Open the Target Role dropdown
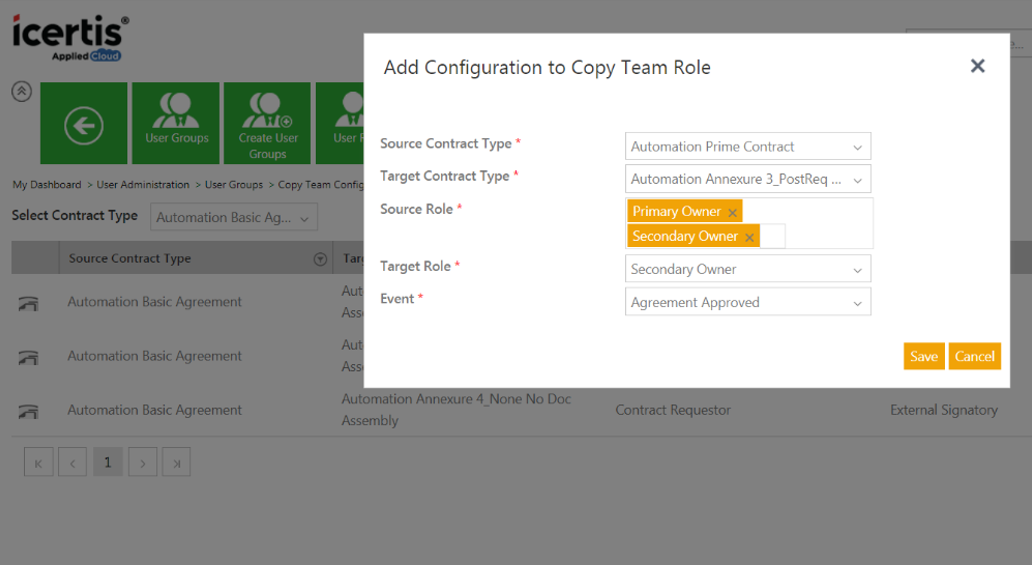The width and height of the screenshot is (1032, 565). (748, 270)
